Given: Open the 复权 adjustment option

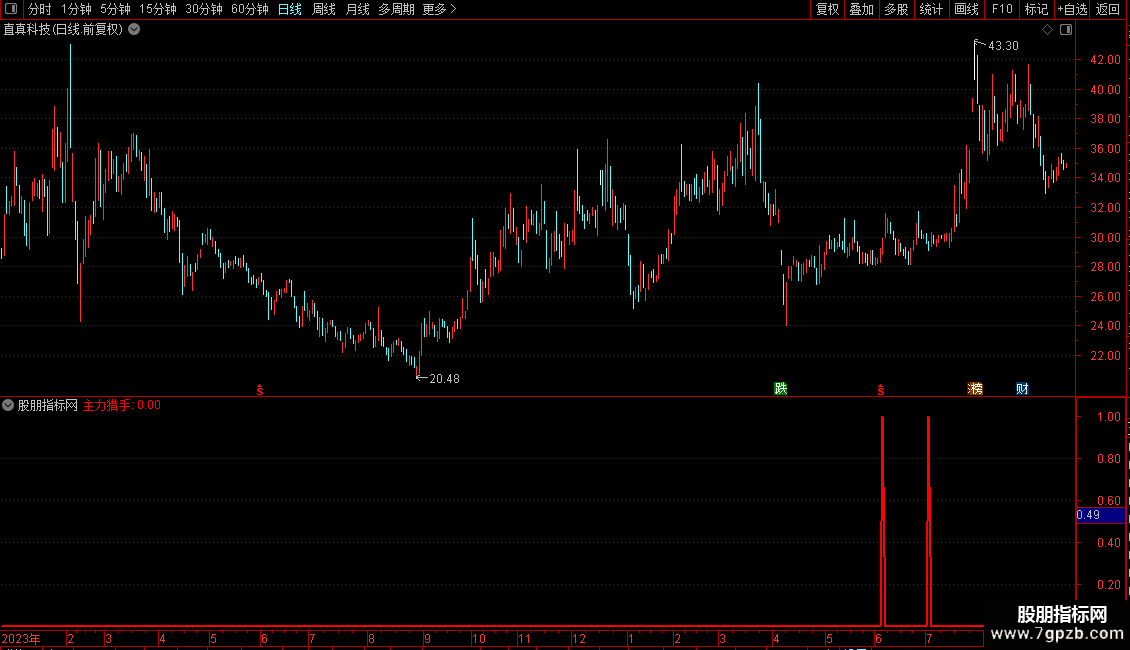Looking at the screenshot, I should tap(827, 9).
